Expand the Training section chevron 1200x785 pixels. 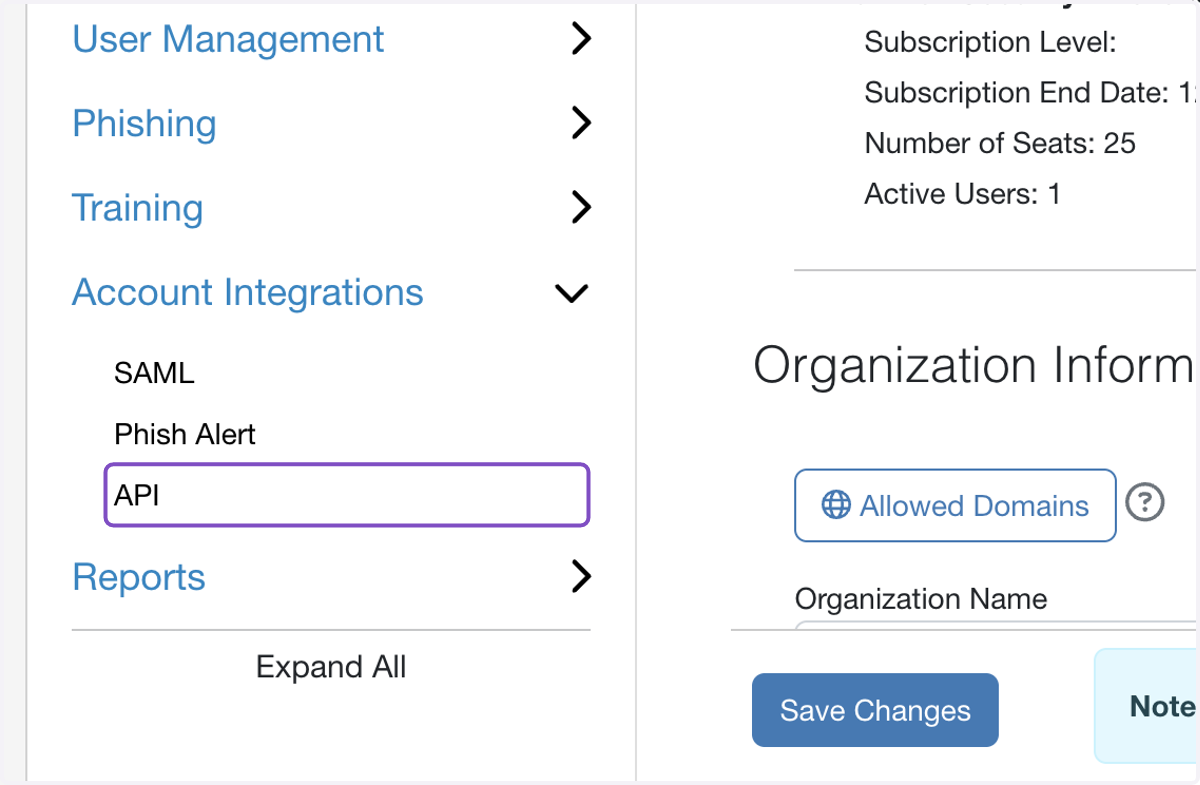pos(581,208)
